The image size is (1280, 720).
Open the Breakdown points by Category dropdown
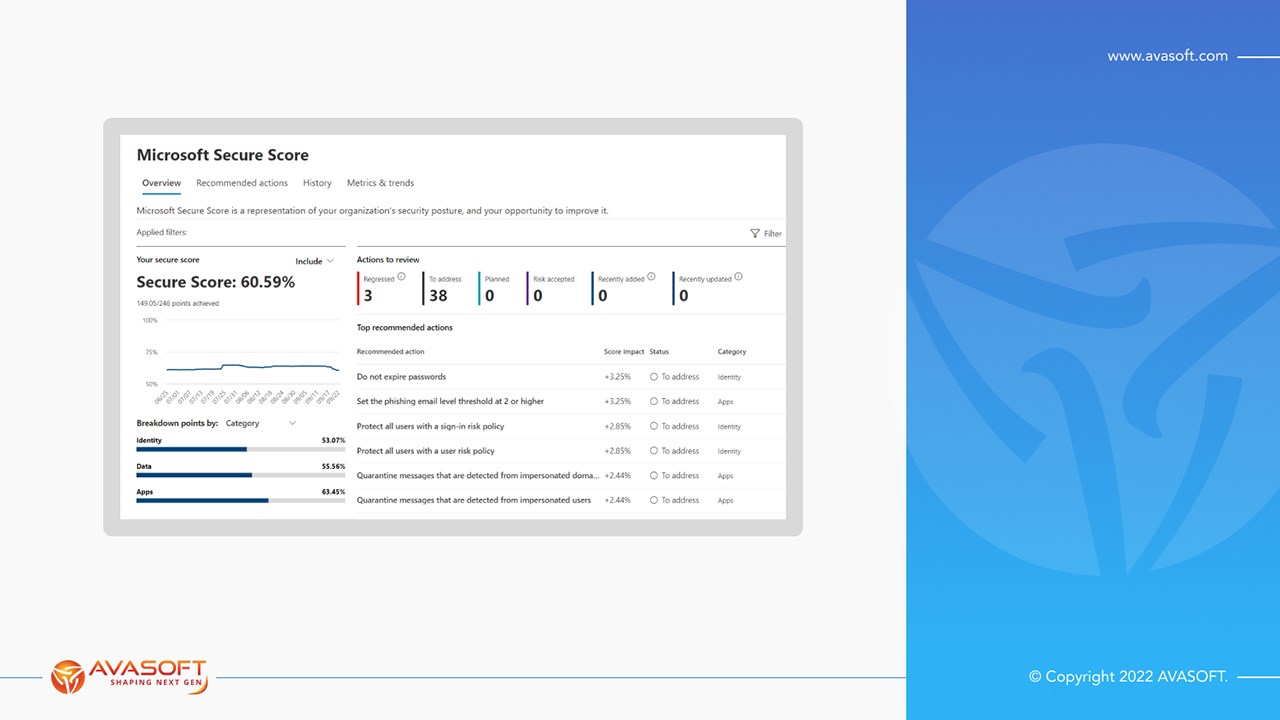coord(261,423)
